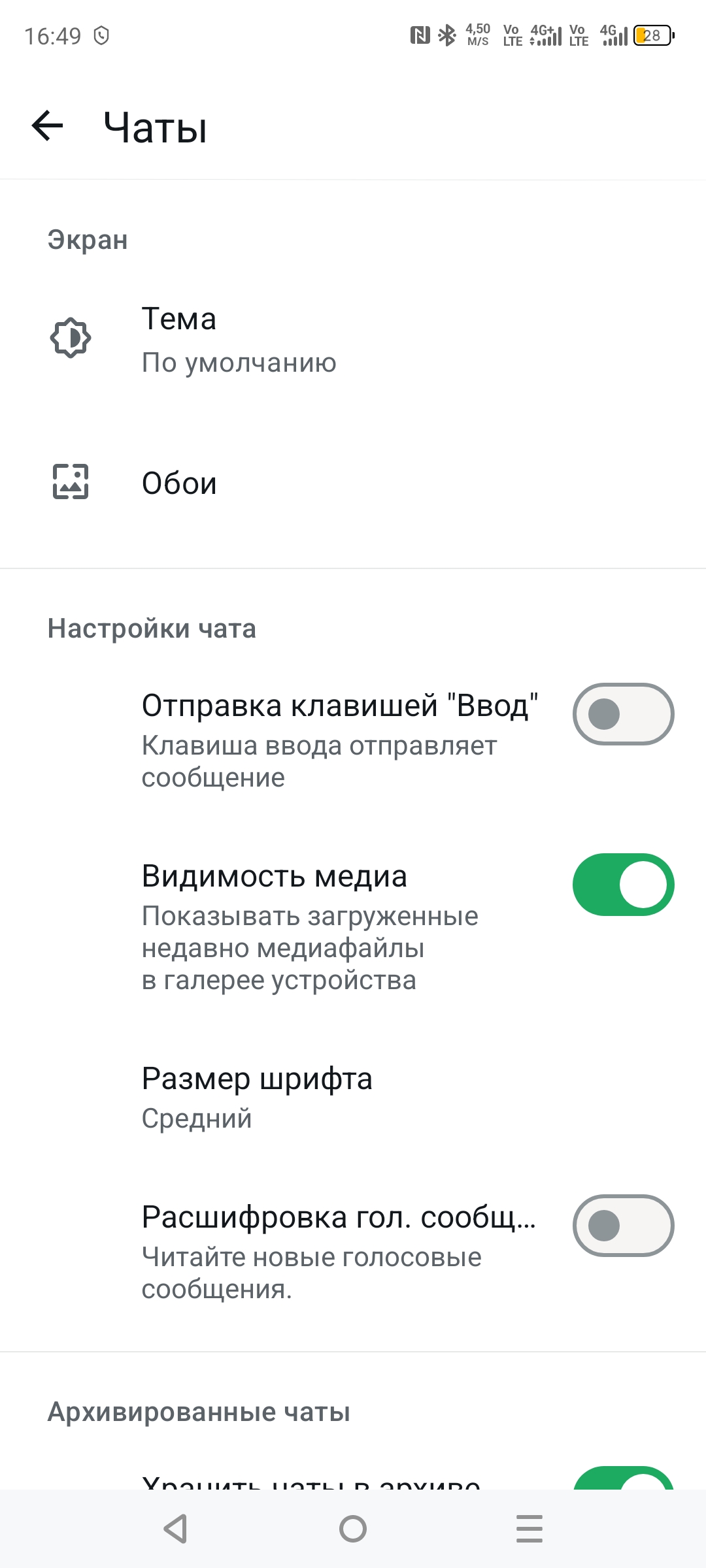Tap the Чаты page title
This screenshot has height=1568, width=706.
coord(156,127)
